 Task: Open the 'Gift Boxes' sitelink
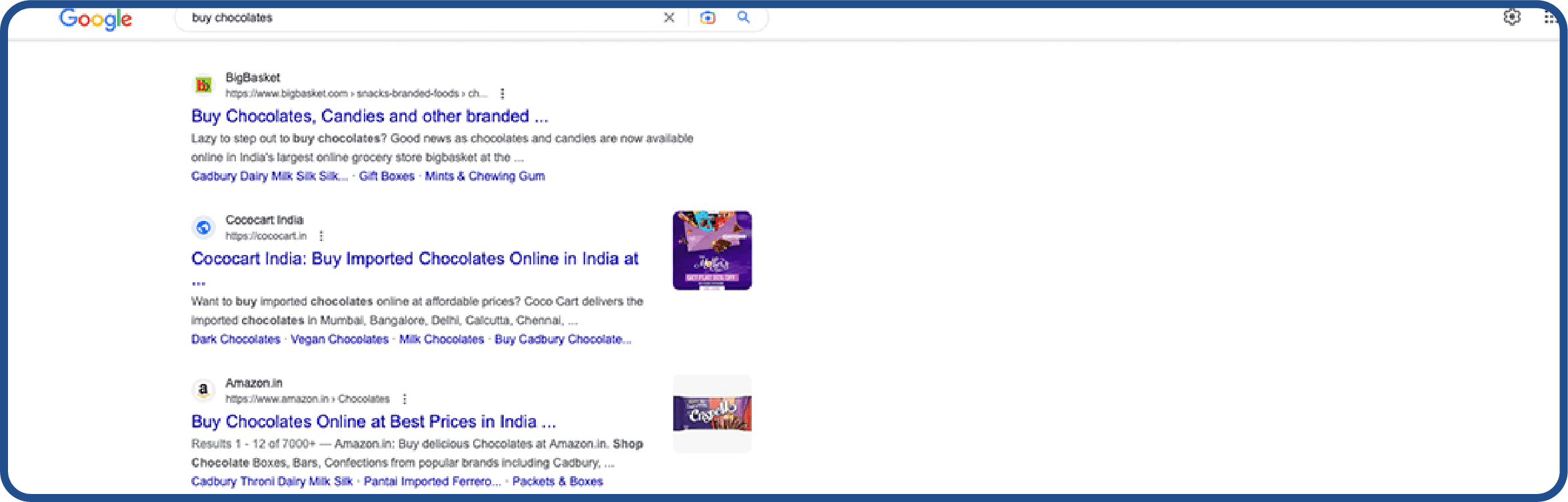(387, 176)
